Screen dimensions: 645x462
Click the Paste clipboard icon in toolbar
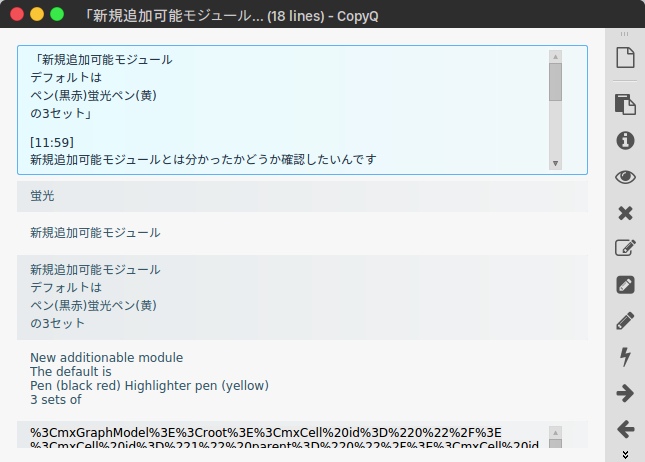pos(625,104)
